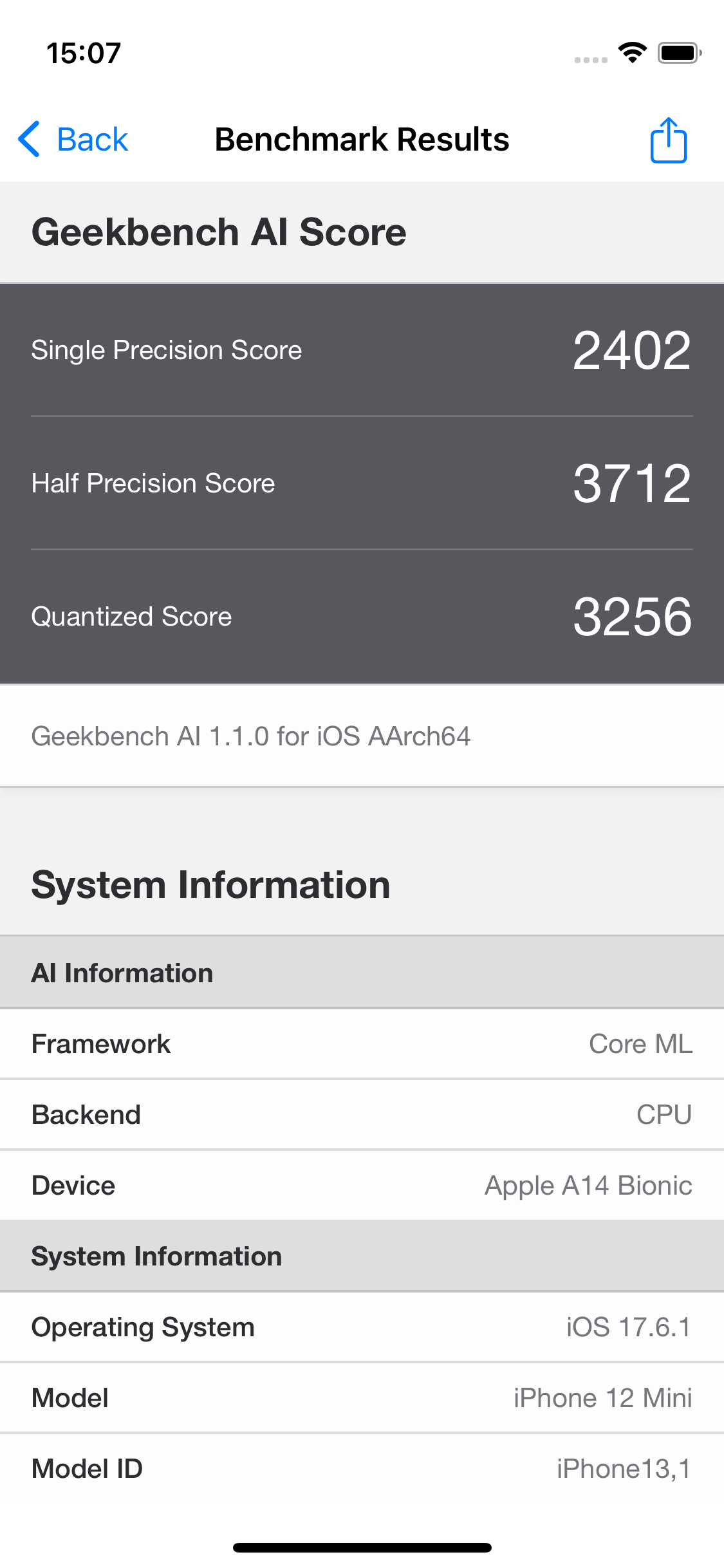Viewport: 724px width, 1568px height.
Task: Tap the AI Information section header
Action: (362, 973)
